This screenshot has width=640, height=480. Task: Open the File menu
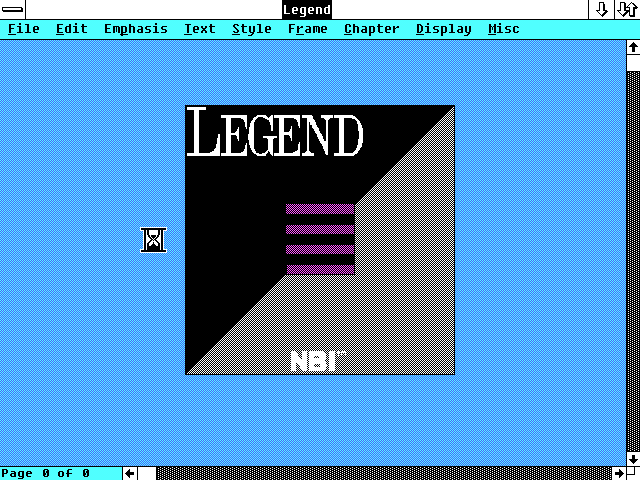point(24,29)
